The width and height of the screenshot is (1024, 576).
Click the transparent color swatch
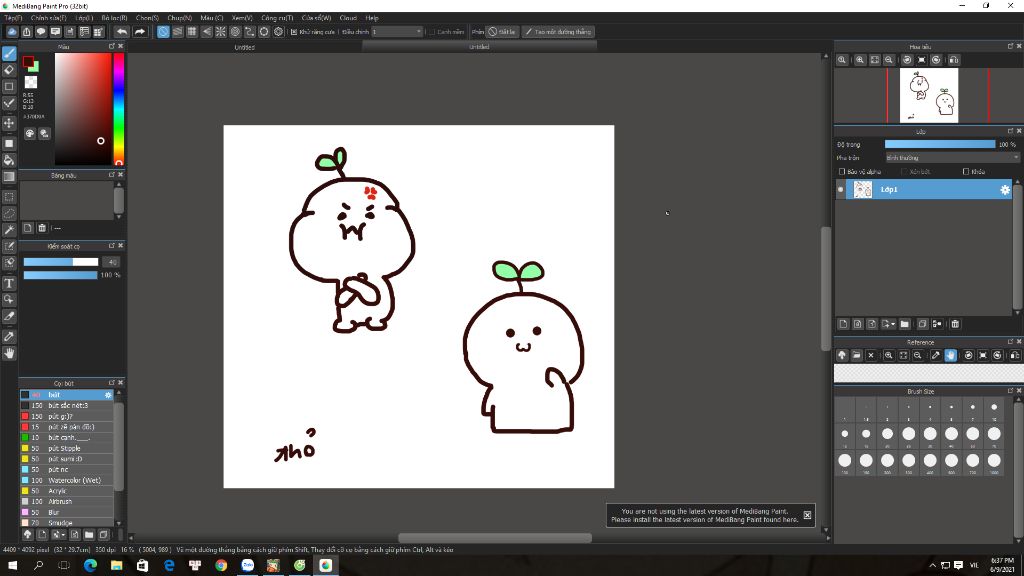[31, 82]
